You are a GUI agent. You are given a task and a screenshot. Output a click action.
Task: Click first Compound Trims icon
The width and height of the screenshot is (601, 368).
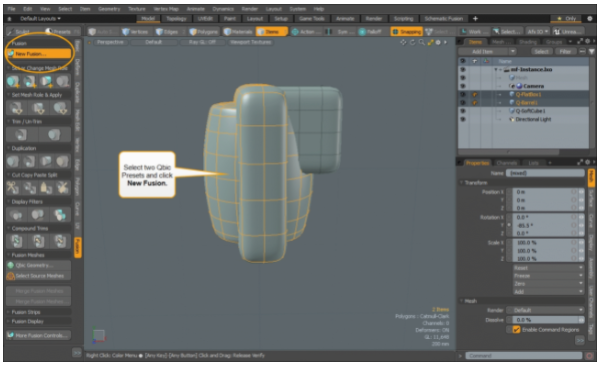(16, 241)
